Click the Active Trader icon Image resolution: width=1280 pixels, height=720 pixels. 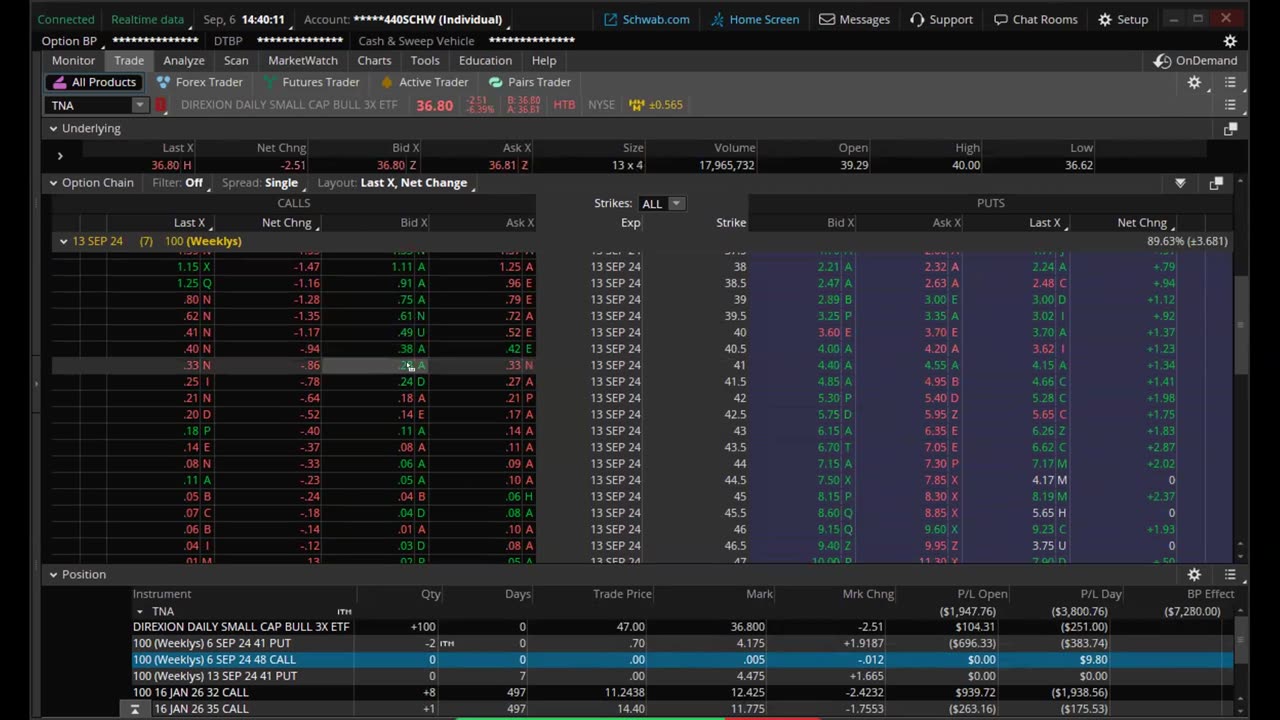coord(385,82)
